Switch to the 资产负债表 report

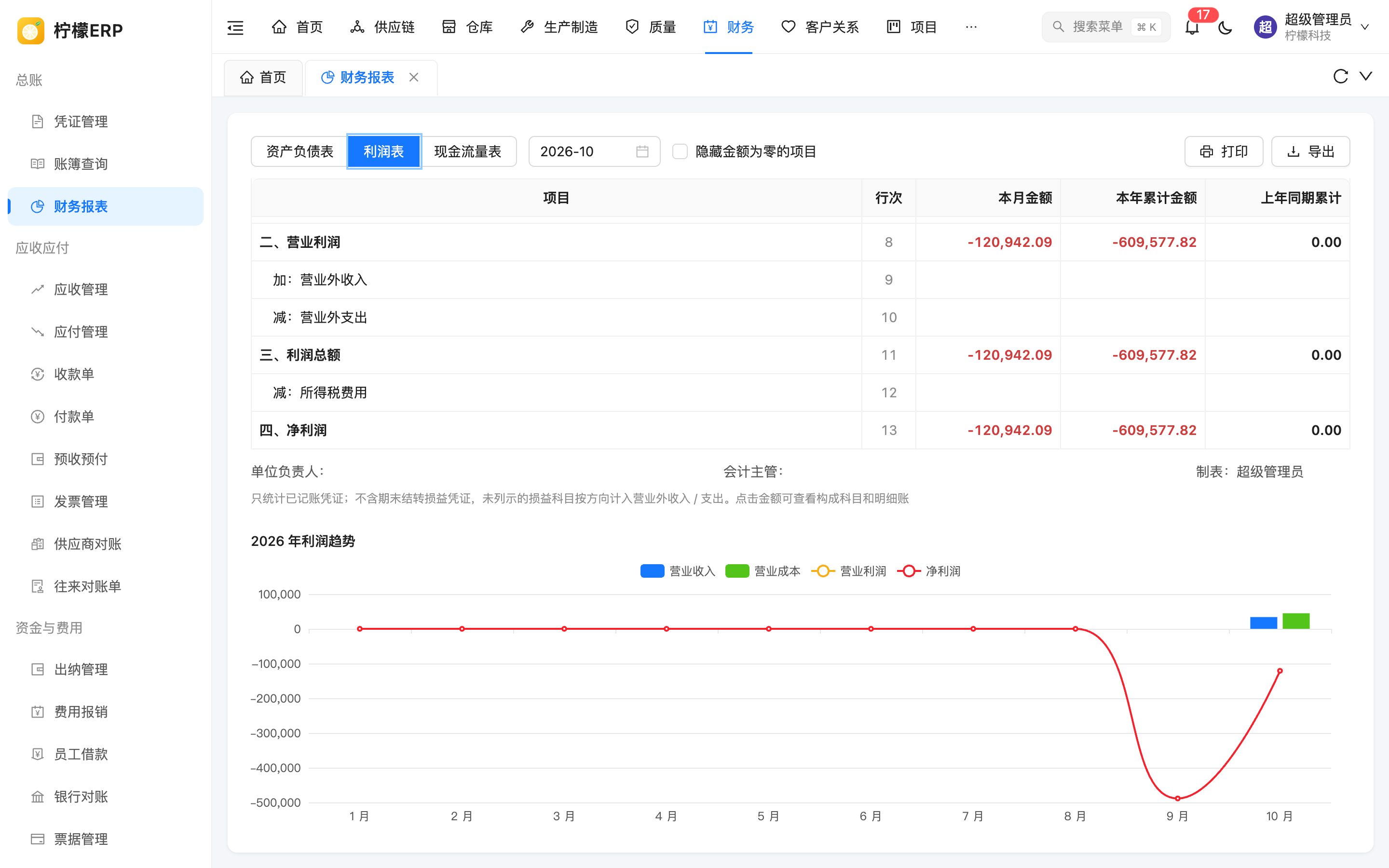[300, 151]
